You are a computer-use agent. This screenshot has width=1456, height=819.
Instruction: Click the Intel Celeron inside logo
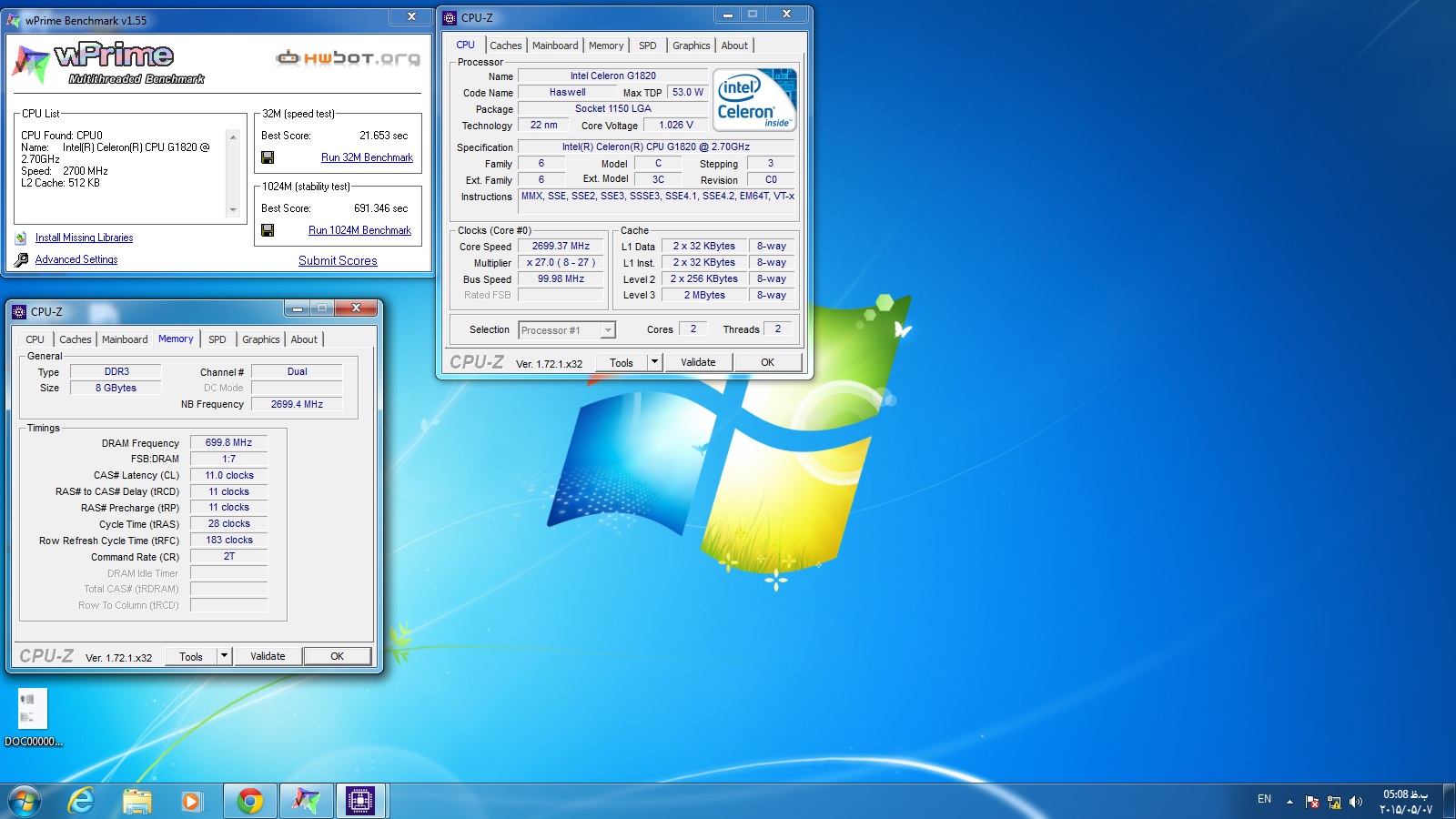point(755,100)
